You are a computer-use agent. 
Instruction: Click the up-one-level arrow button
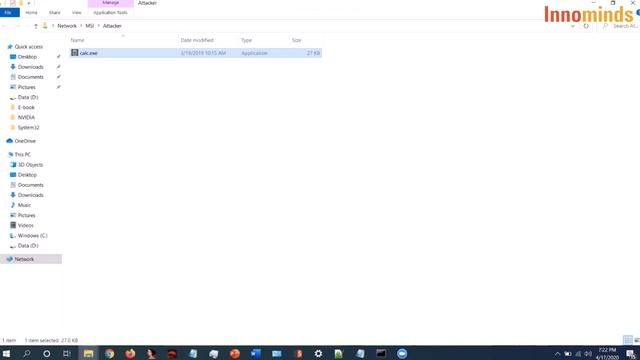click(x=36, y=26)
